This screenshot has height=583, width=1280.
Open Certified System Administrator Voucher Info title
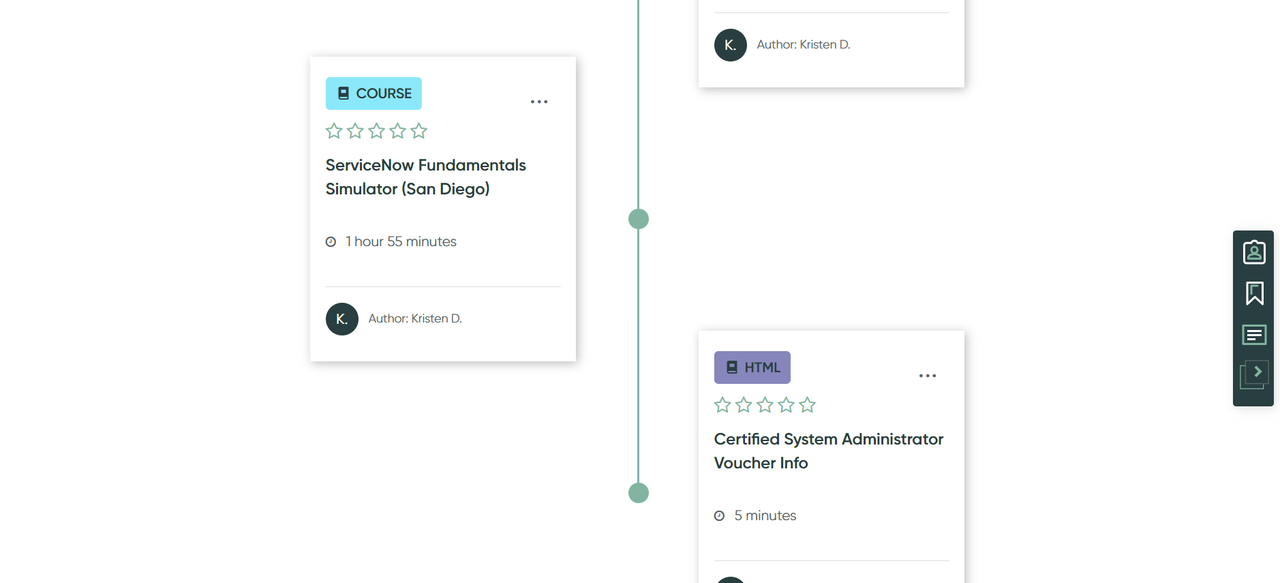(x=829, y=451)
